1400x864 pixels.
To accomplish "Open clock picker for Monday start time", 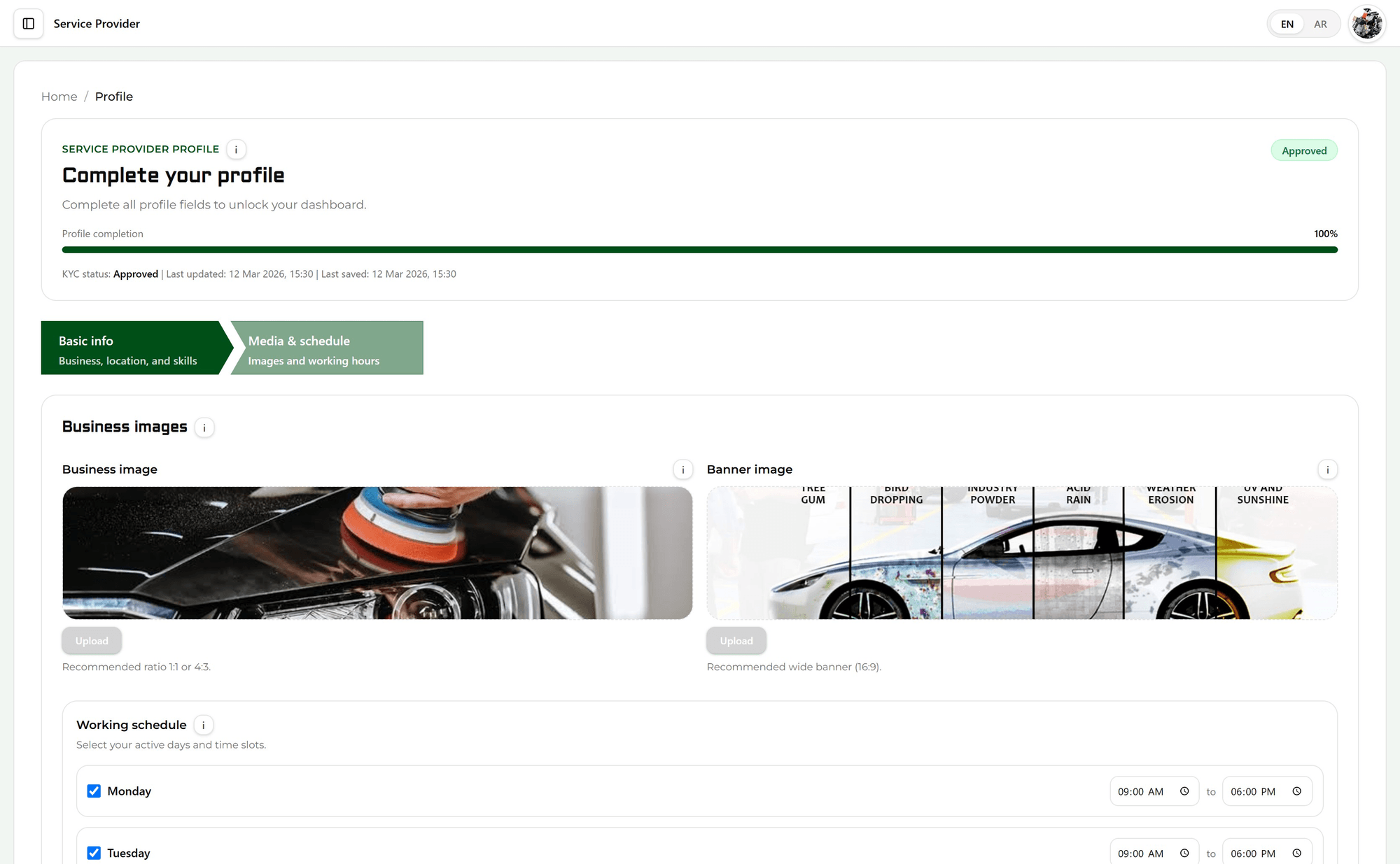I will (1184, 791).
